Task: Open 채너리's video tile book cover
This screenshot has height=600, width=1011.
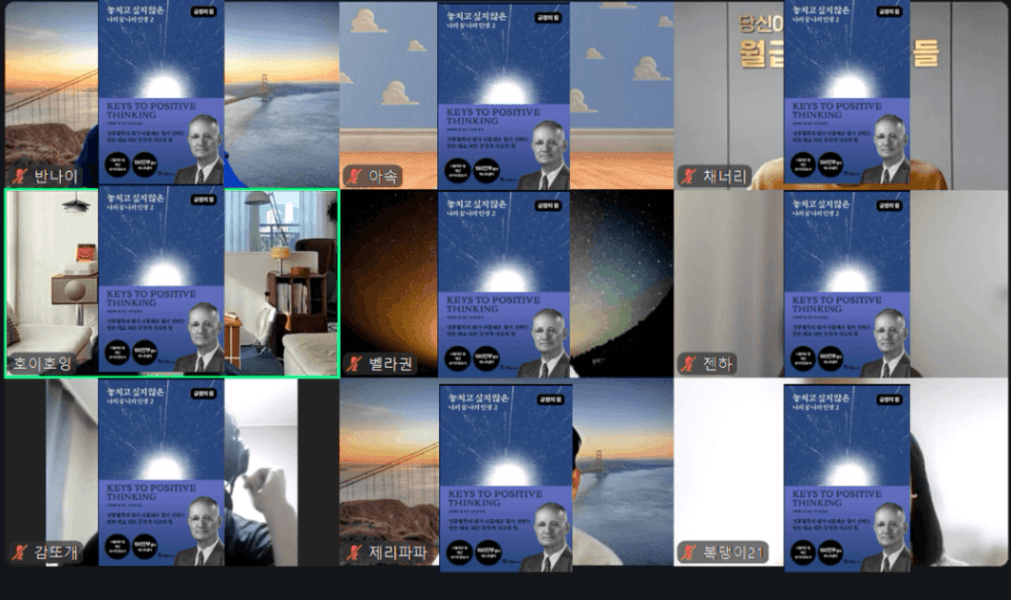Action: tap(847, 93)
